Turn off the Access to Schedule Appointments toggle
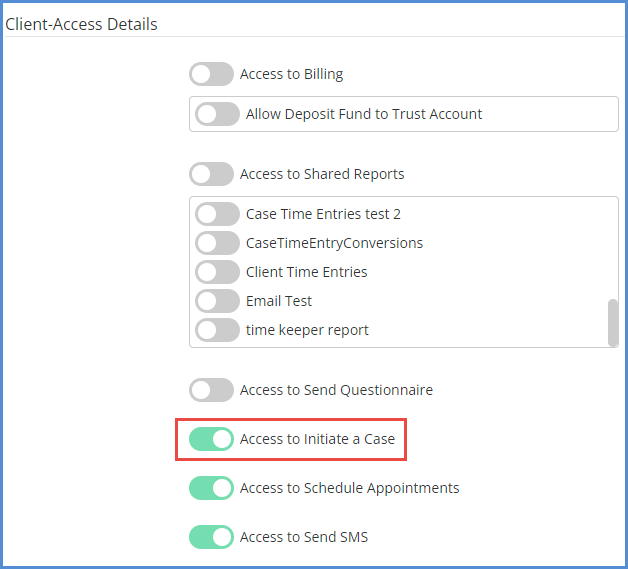Image resolution: width=628 pixels, height=569 pixels. (211, 488)
